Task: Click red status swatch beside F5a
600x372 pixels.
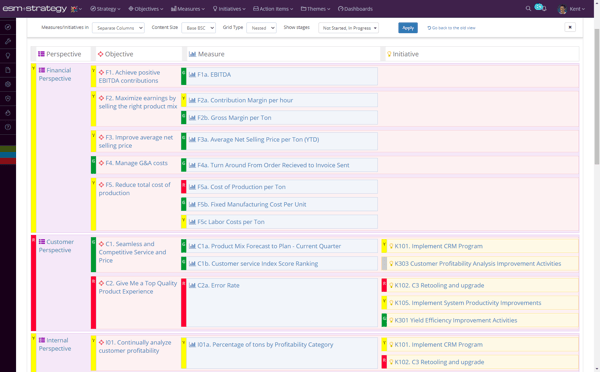Action: 184,187
